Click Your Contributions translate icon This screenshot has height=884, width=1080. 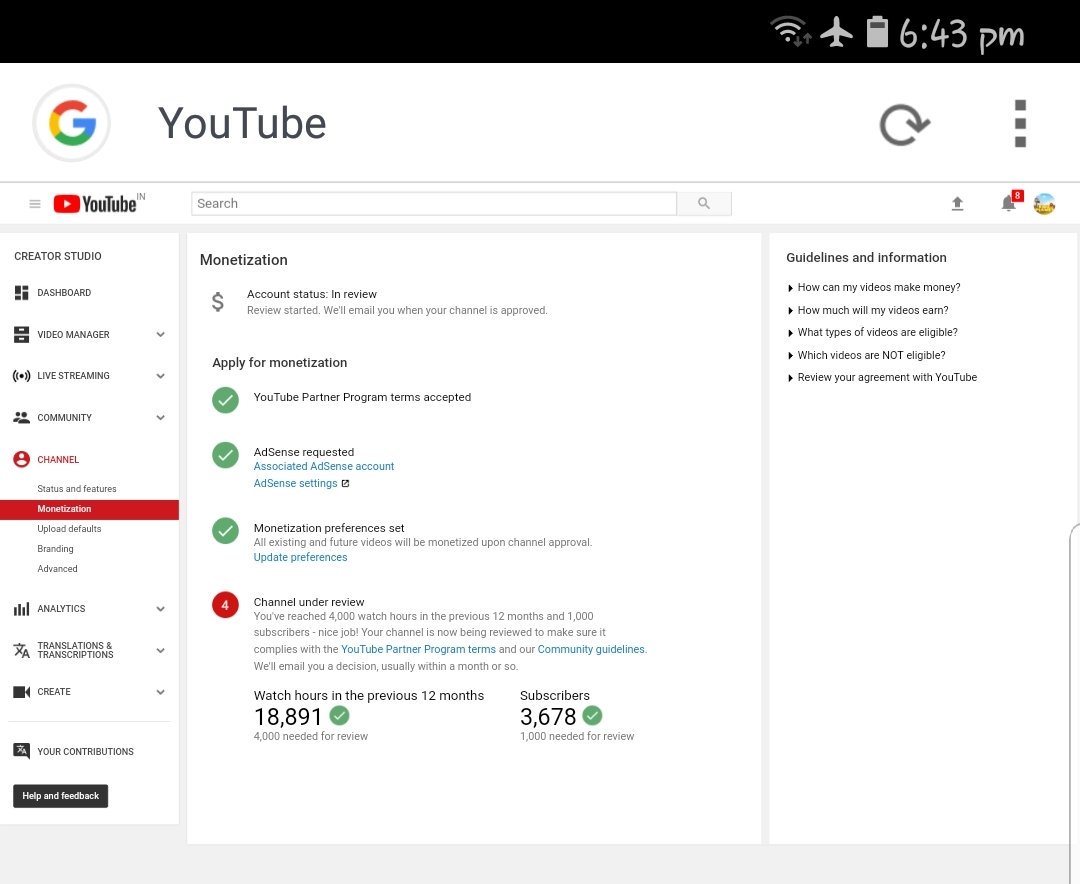tap(21, 751)
